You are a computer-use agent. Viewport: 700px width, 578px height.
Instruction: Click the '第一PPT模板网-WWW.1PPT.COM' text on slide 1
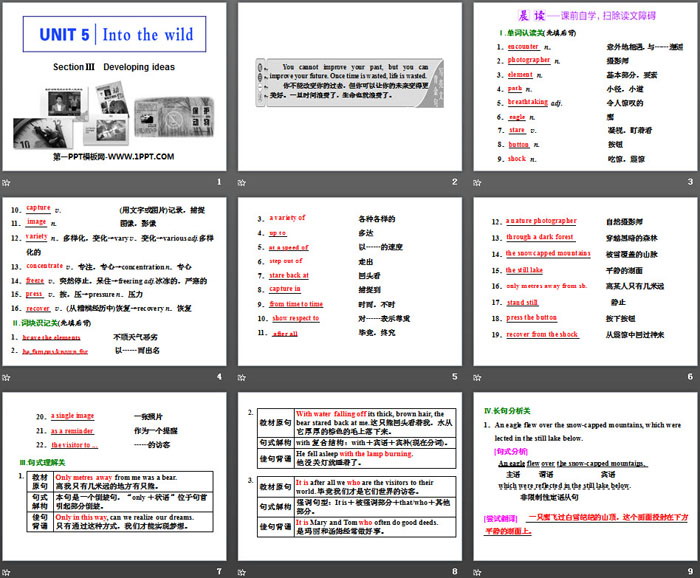tap(114, 157)
